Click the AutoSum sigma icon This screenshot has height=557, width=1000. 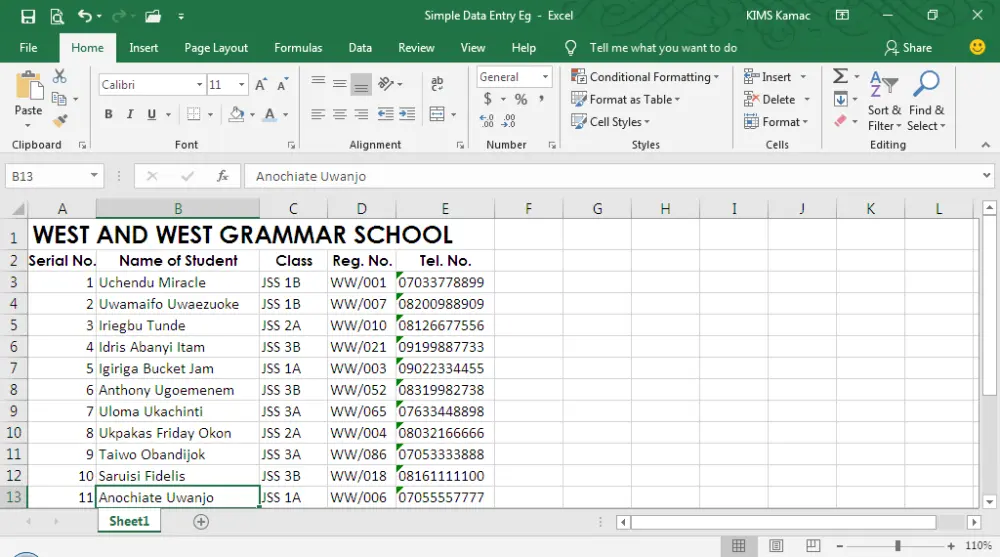(x=841, y=77)
